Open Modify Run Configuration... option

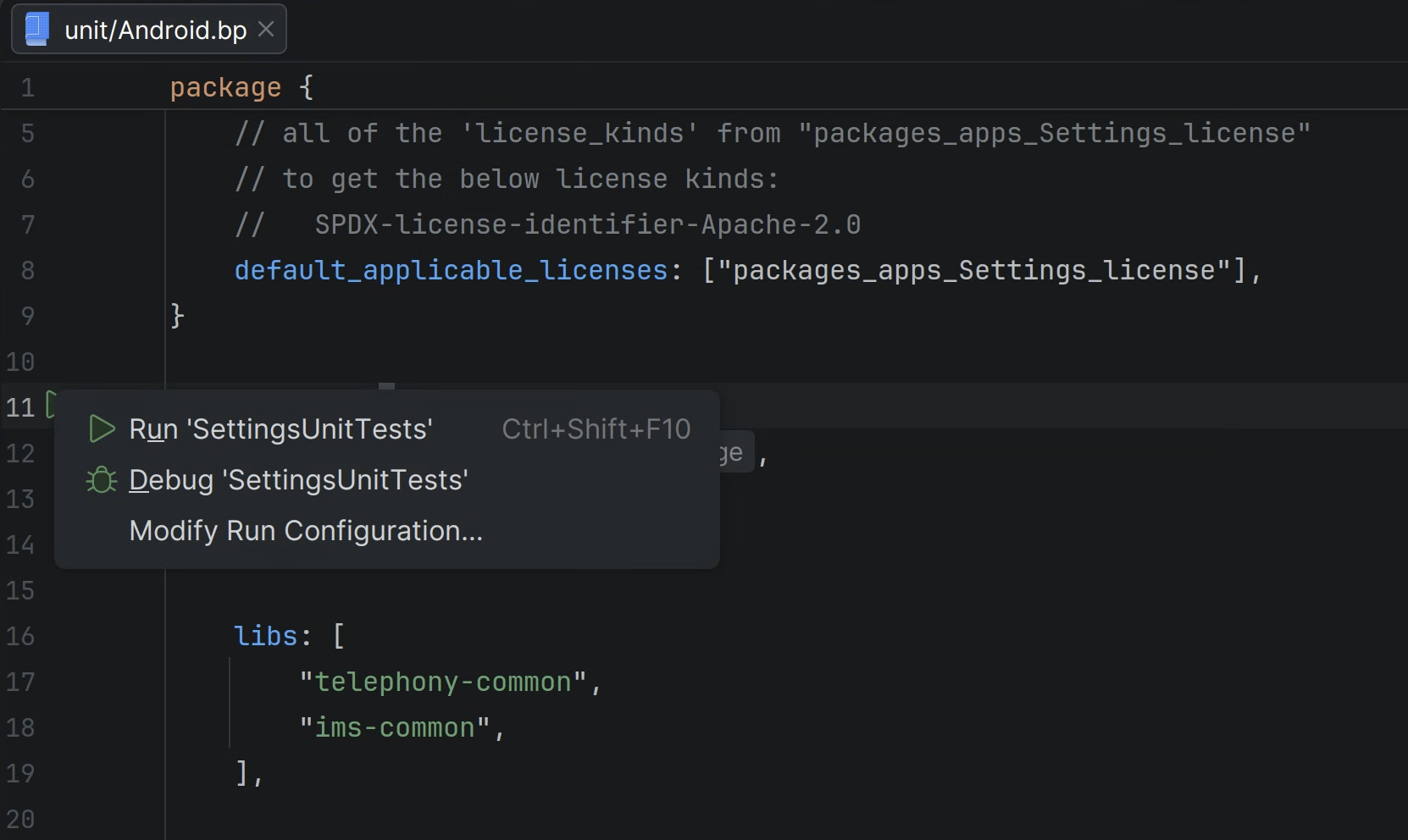387,531
